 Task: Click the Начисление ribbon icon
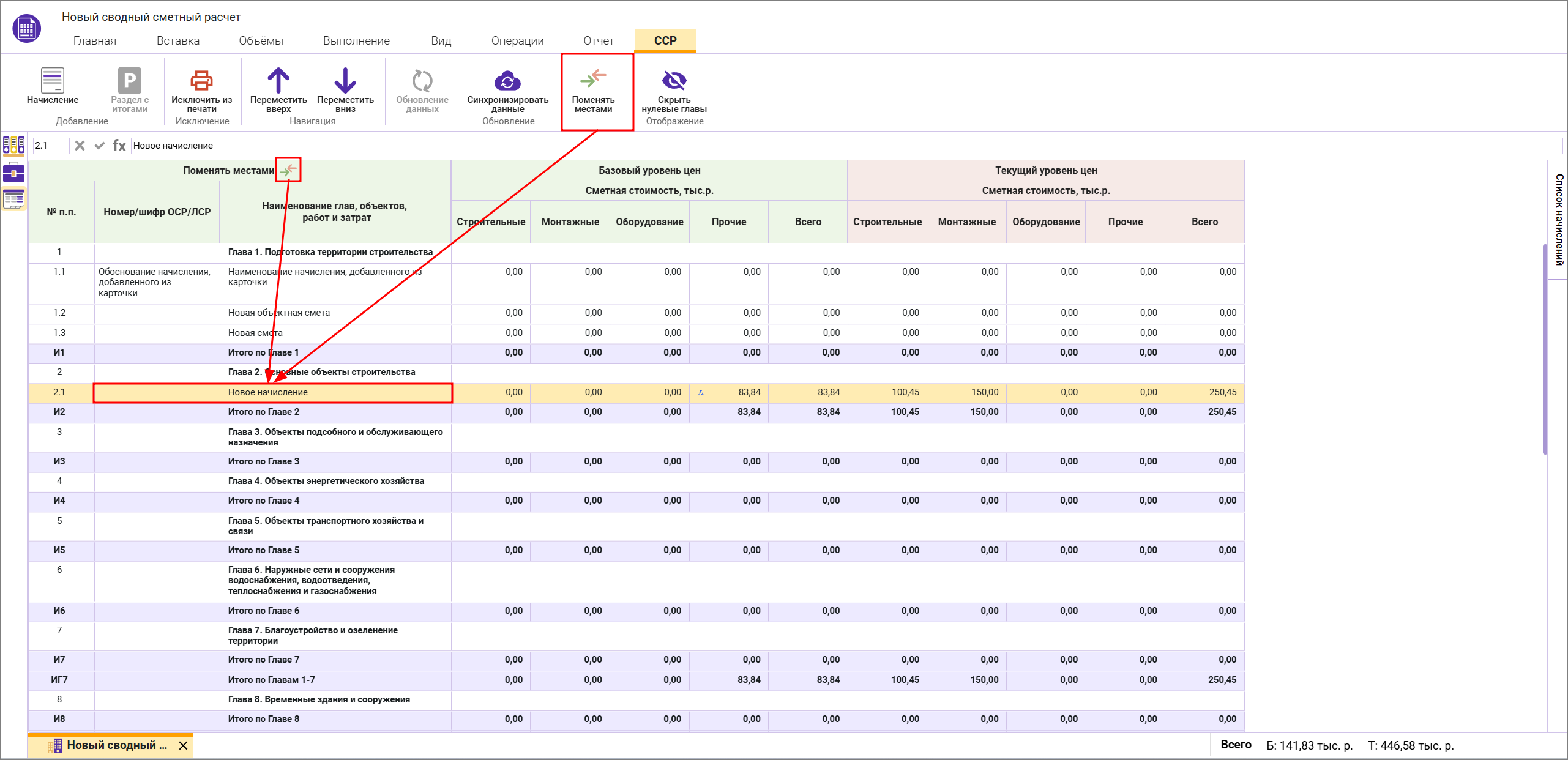coord(53,81)
